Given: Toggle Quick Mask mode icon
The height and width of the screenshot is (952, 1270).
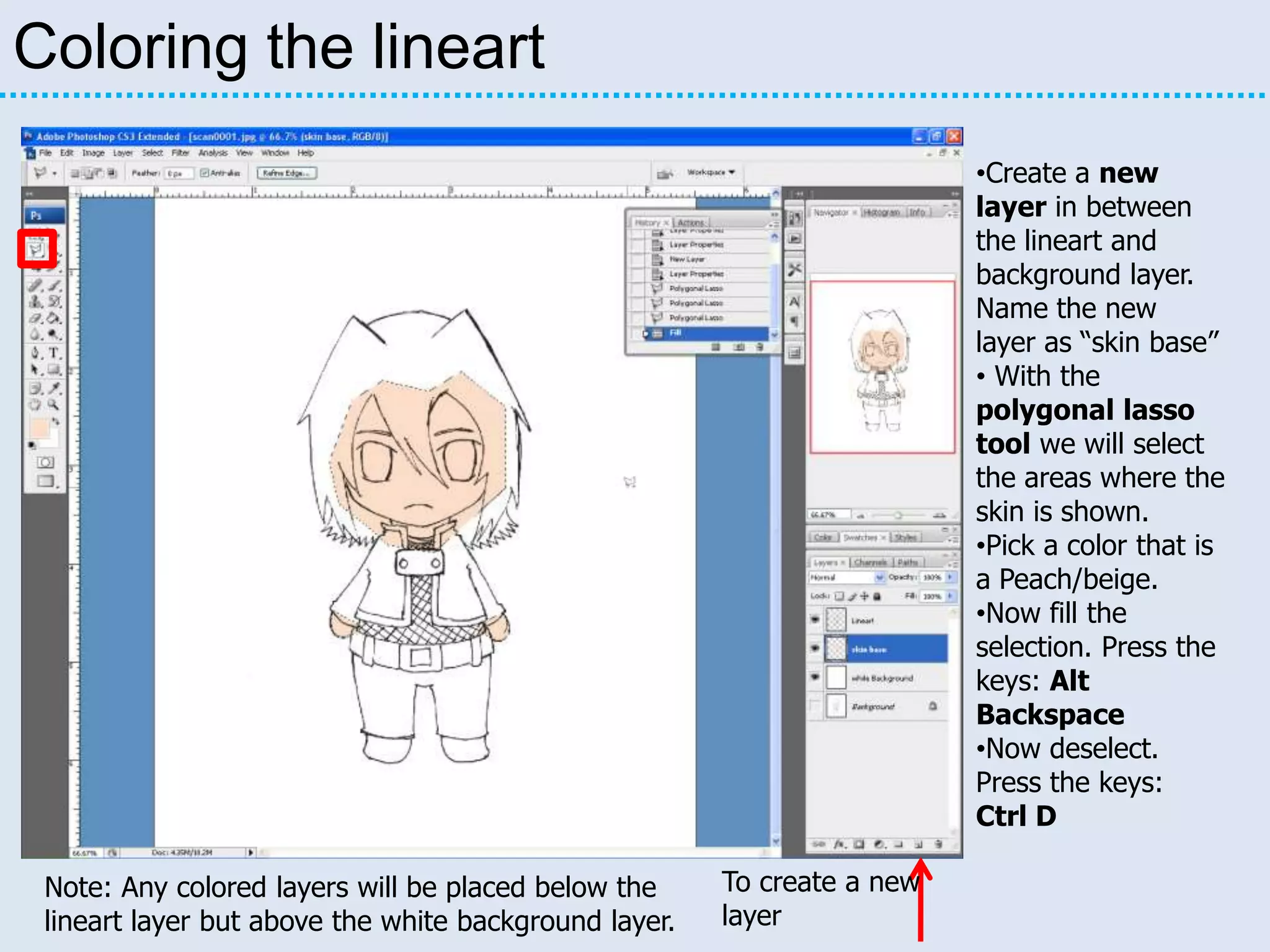Looking at the screenshot, I should 45,462.
